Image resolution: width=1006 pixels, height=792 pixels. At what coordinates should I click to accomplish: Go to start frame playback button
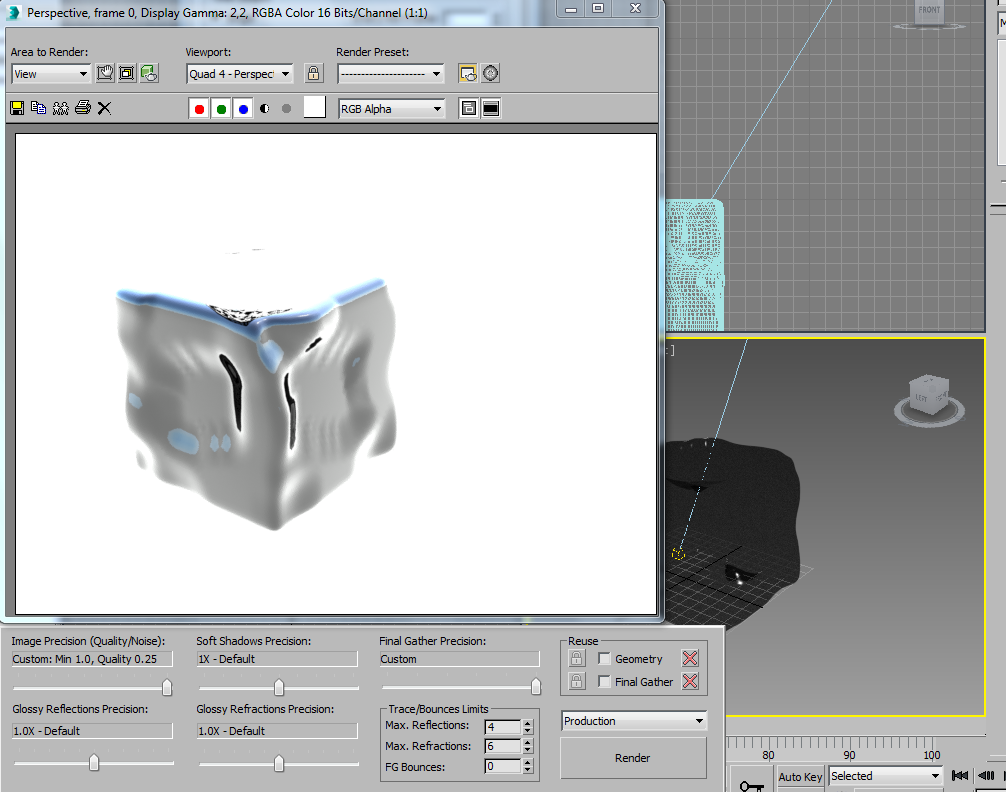click(960, 776)
